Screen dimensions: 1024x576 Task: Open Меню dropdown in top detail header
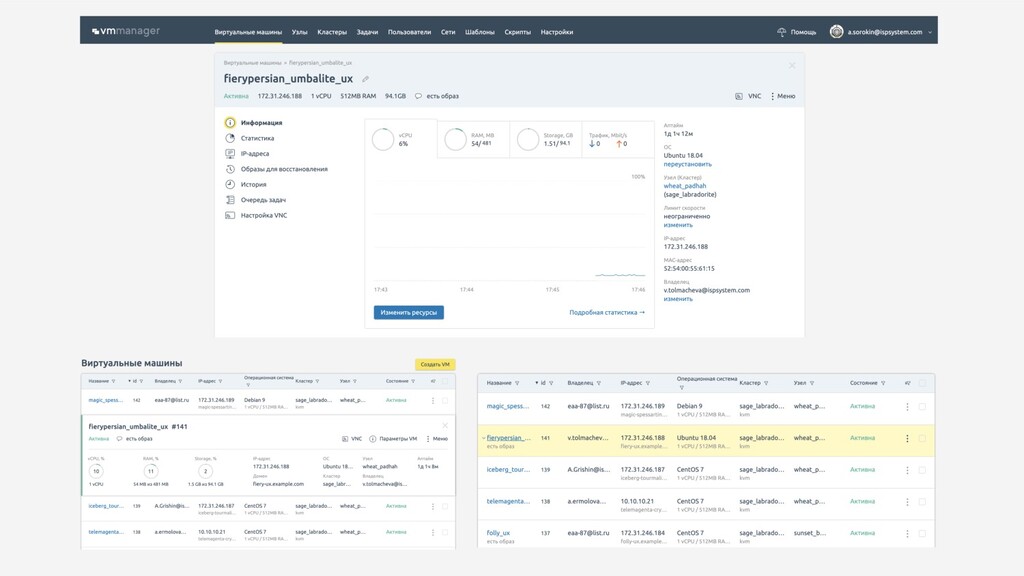pos(783,96)
